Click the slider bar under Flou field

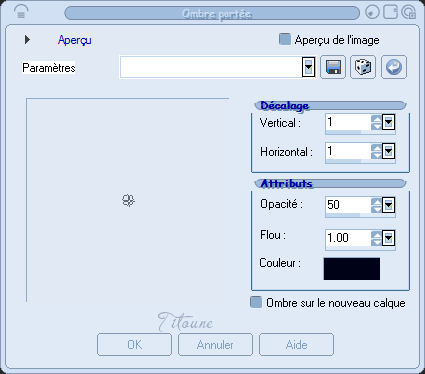pos(360,248)
